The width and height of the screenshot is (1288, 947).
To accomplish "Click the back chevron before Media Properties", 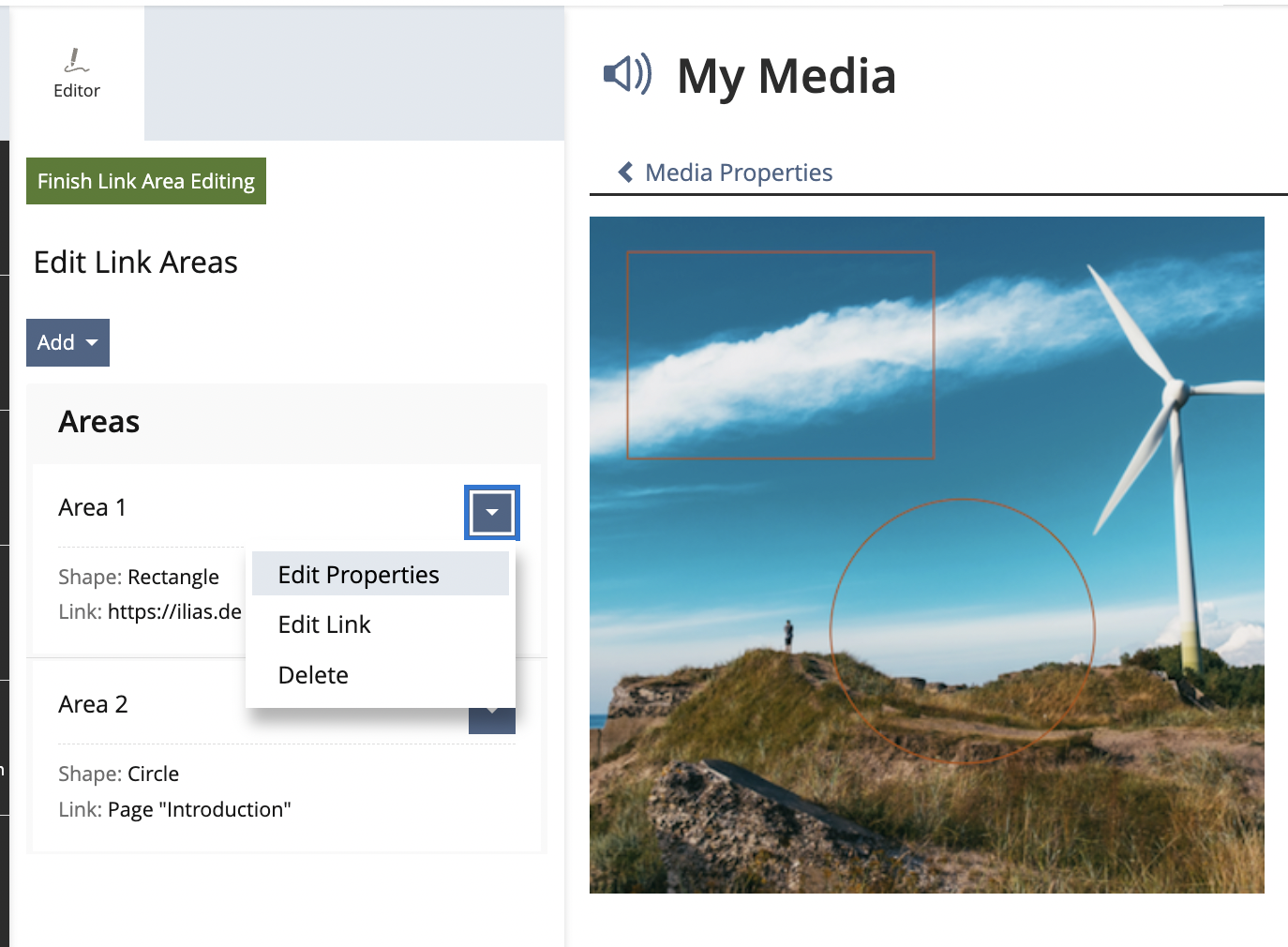I will [x=625, y=173].
